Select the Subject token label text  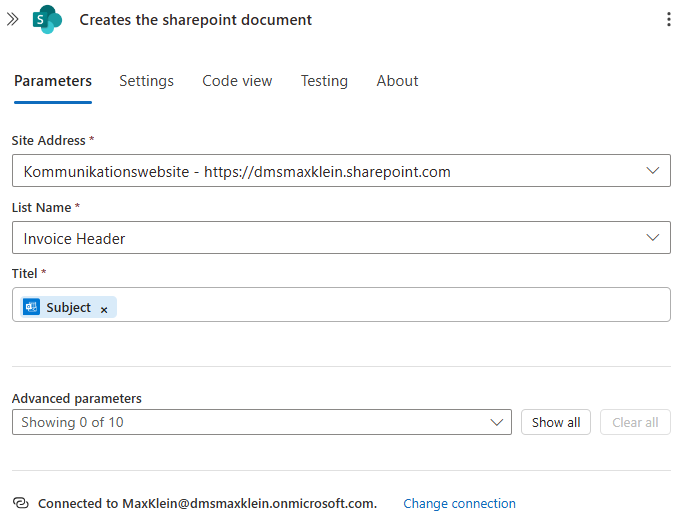(x=68, y=308)
